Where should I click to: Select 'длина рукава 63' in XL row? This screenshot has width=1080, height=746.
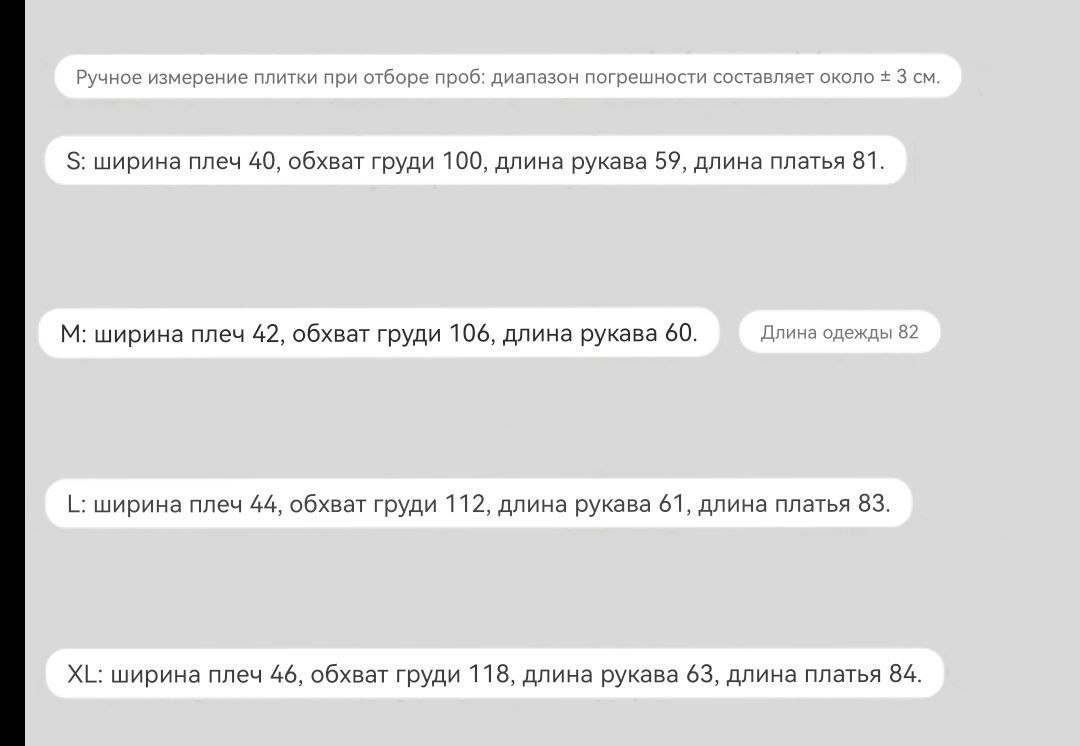coord(618,674)
